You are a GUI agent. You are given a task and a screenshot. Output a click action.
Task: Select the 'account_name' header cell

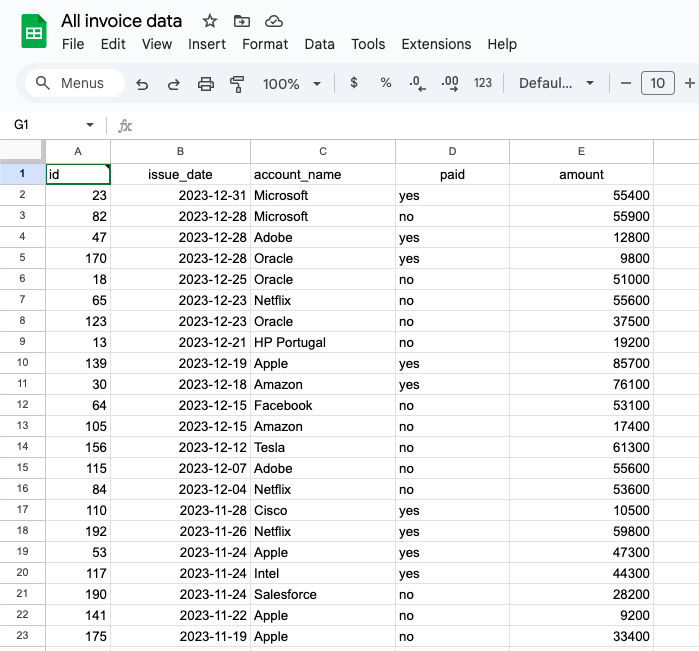323,174
